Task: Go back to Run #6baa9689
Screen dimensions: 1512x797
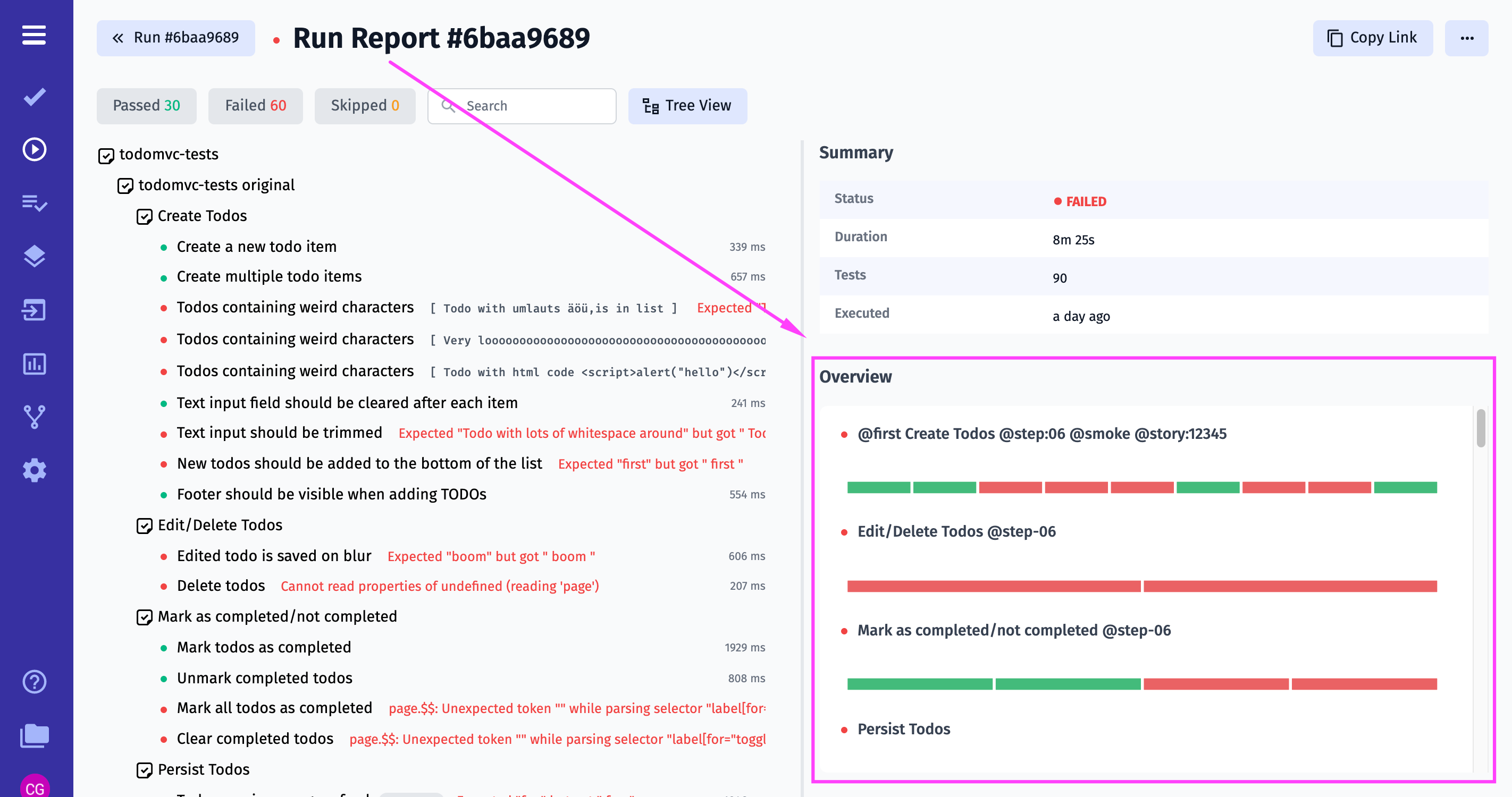Action: click(x=175, y=38)
